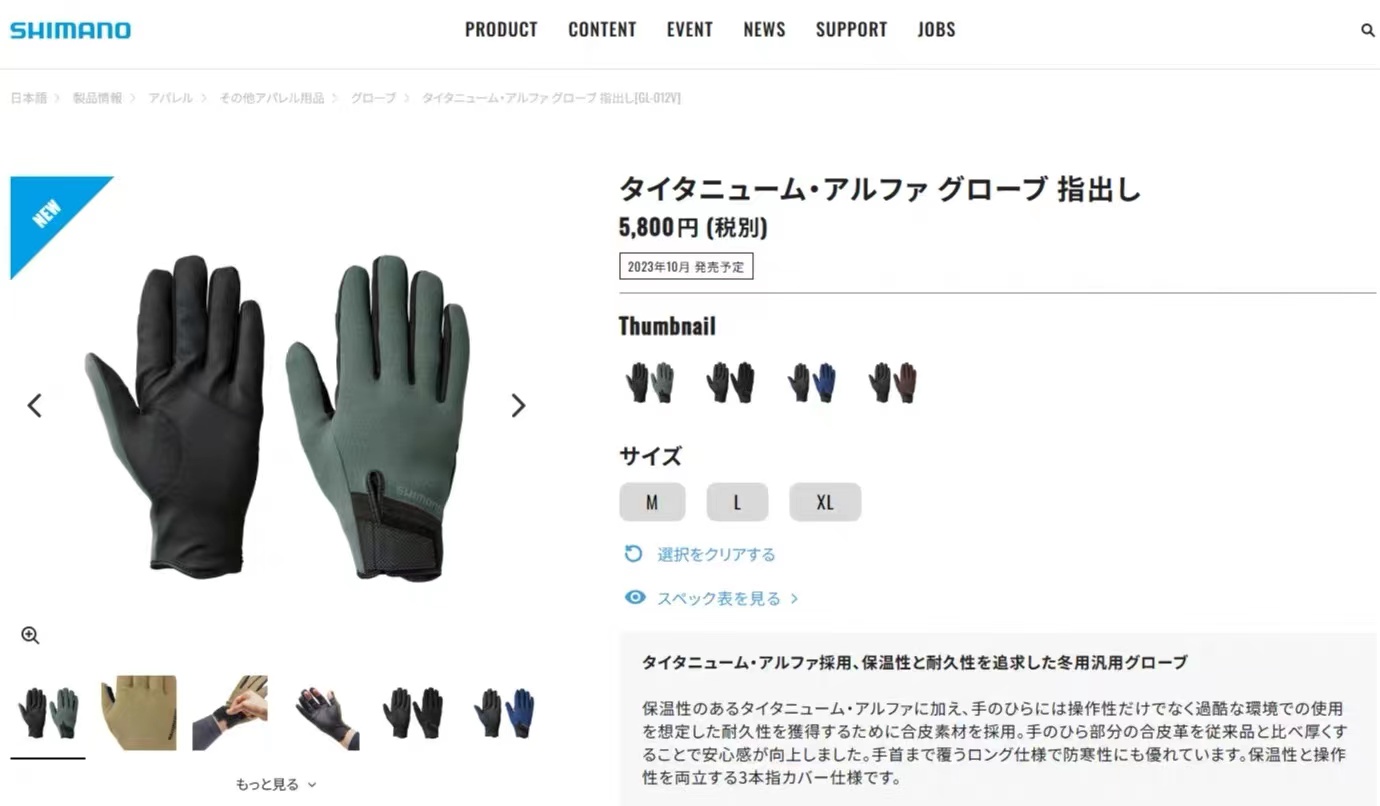The height and width of the screenshot is (806, 1380).
Task: Select the beige palm glove thumbnail
Action: point(139,713)
